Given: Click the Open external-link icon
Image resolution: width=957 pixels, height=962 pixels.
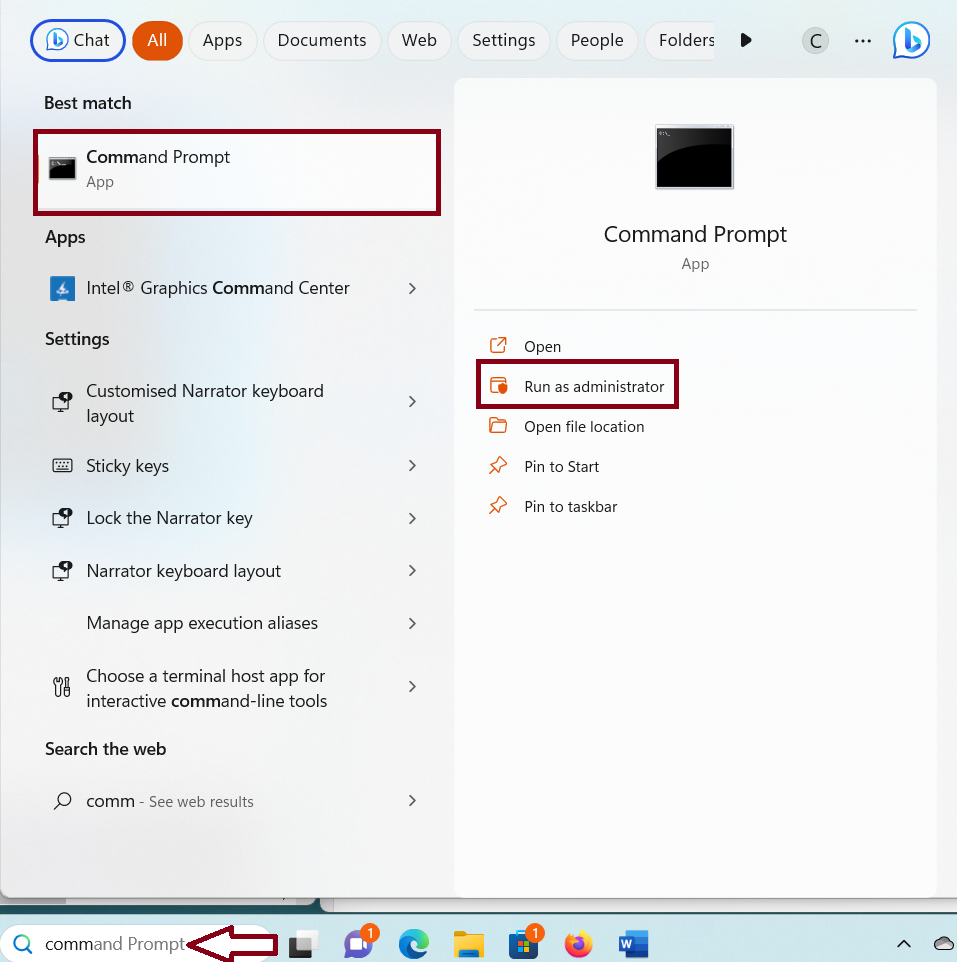Looking at the screenshot, I should [498, 345].
